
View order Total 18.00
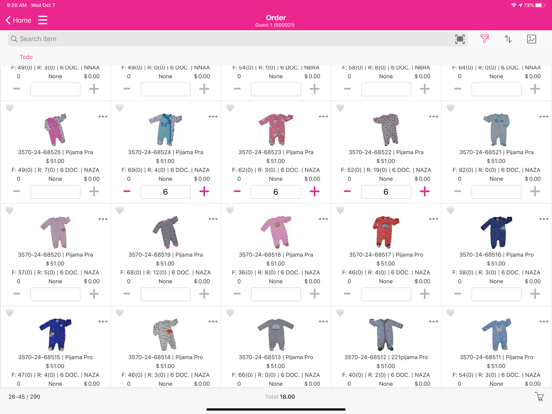point(280,397)
